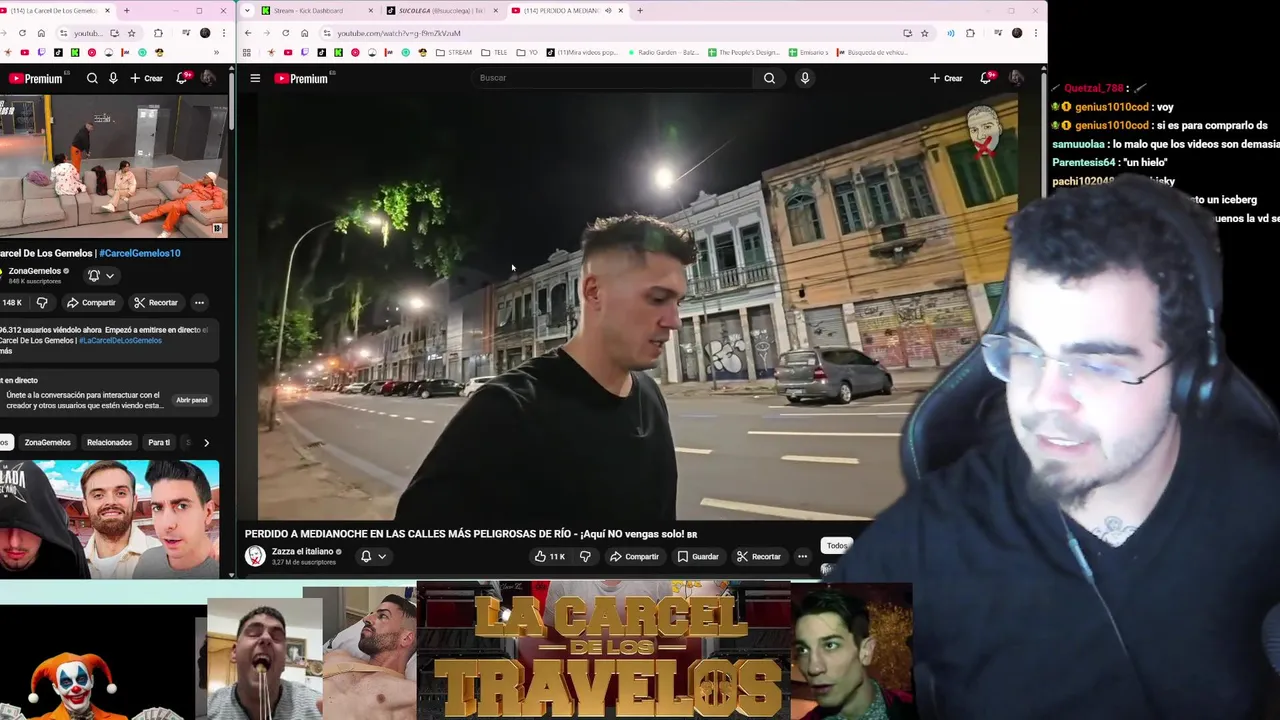Click Abrir panel chat button

coord(191,400)
